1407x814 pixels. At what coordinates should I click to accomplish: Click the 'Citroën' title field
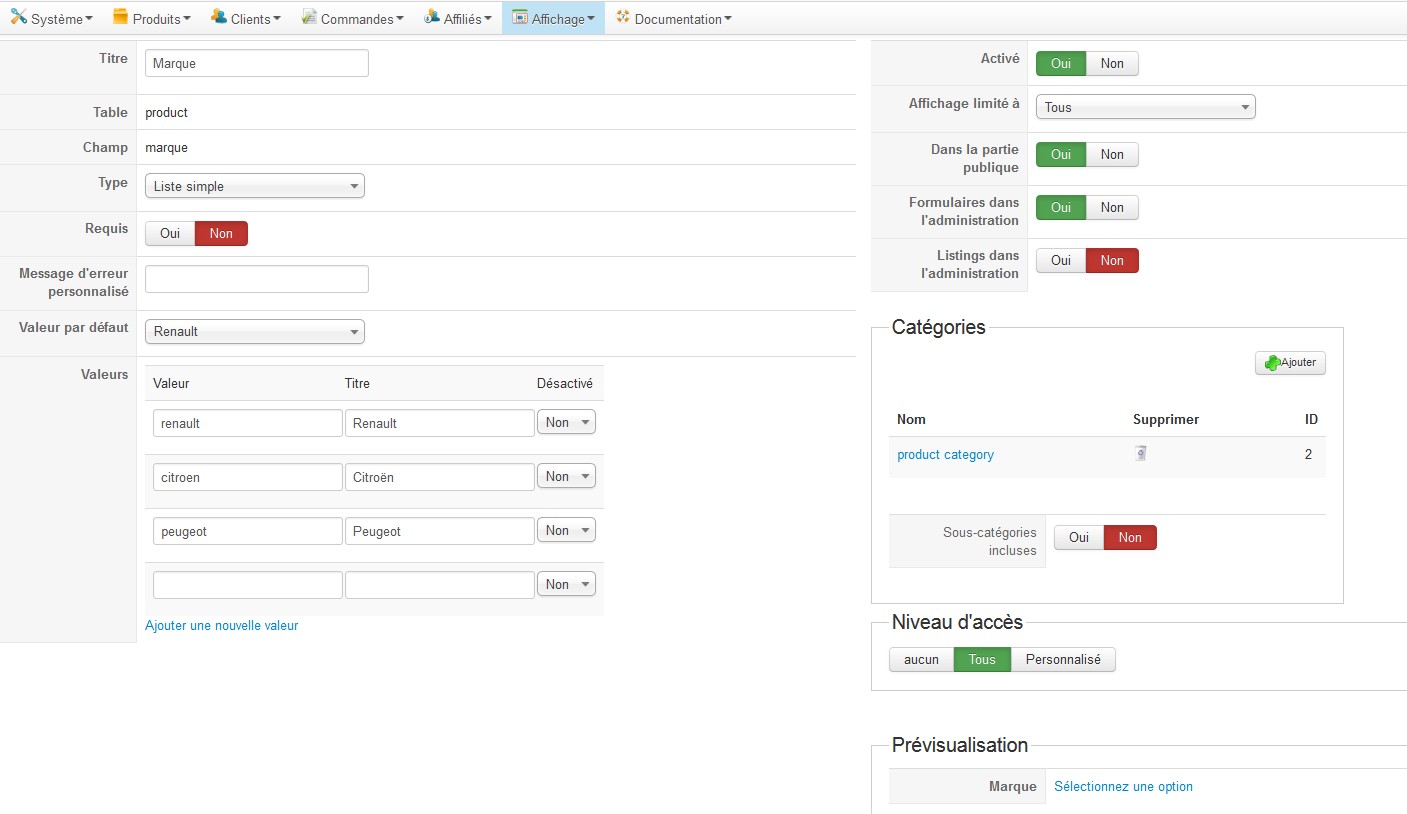coord(440,477)
